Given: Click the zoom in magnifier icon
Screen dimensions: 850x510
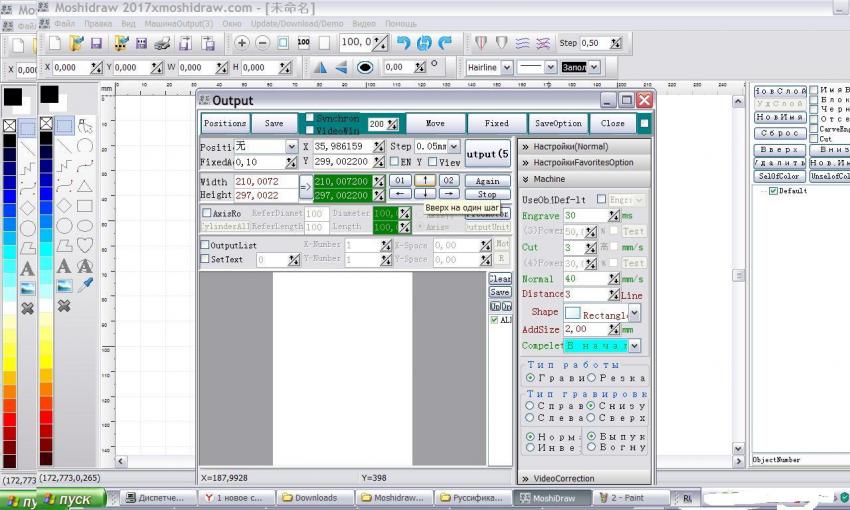Looking at the screenshot, I should 242,43.
